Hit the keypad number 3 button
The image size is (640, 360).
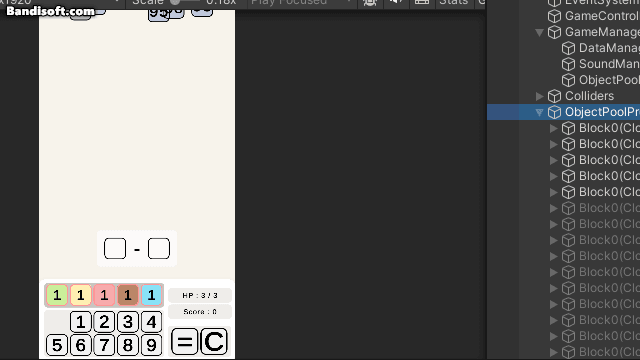(x=128, y=322)
